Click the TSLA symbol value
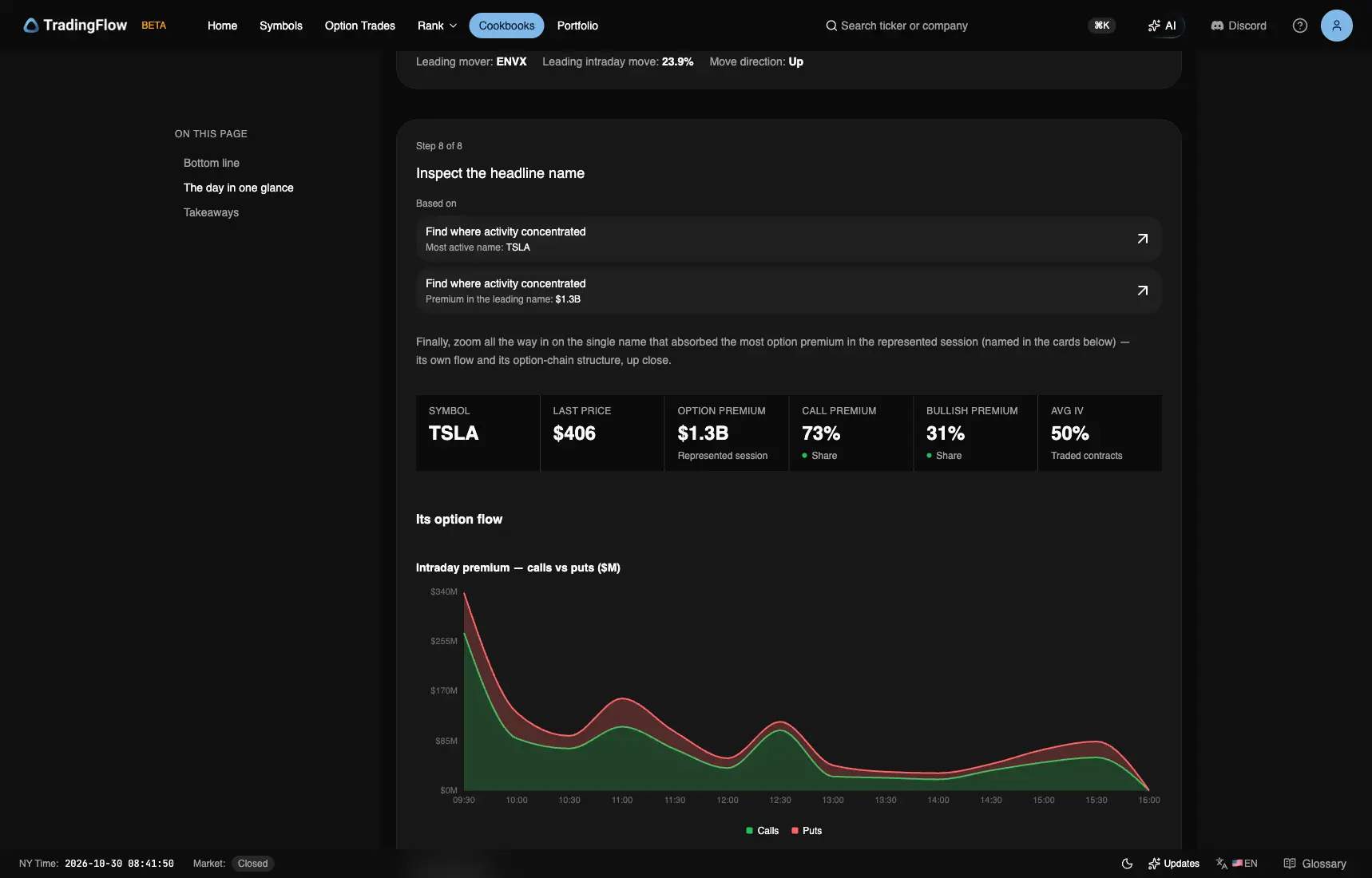 pyautogui.click(x=454, y=433)
